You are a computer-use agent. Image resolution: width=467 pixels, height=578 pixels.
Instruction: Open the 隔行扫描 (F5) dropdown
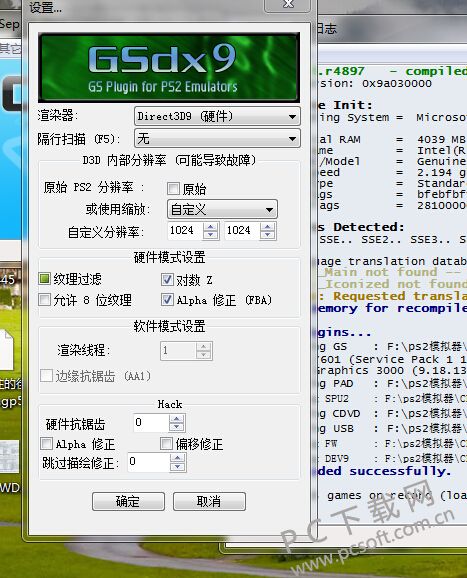(x=217, y=139)
